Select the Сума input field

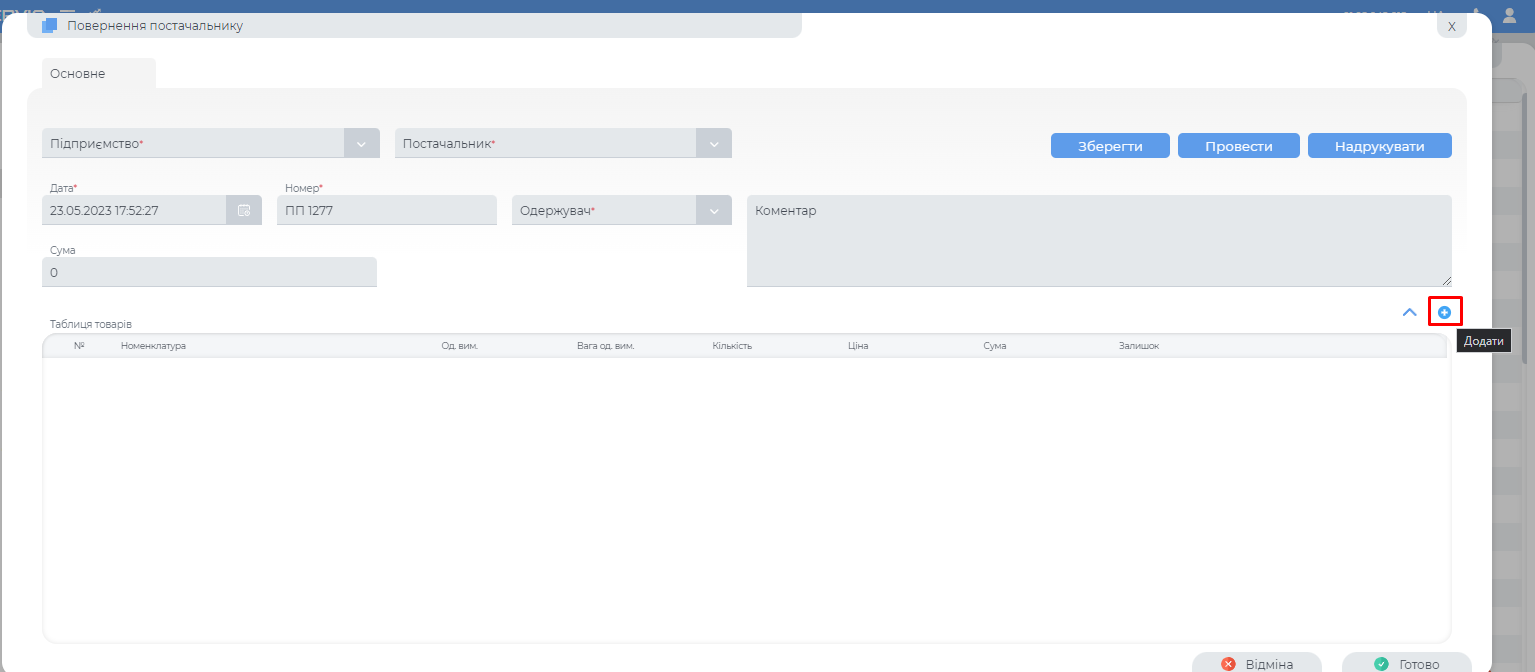pyautogui.click(x=209, y=272)
